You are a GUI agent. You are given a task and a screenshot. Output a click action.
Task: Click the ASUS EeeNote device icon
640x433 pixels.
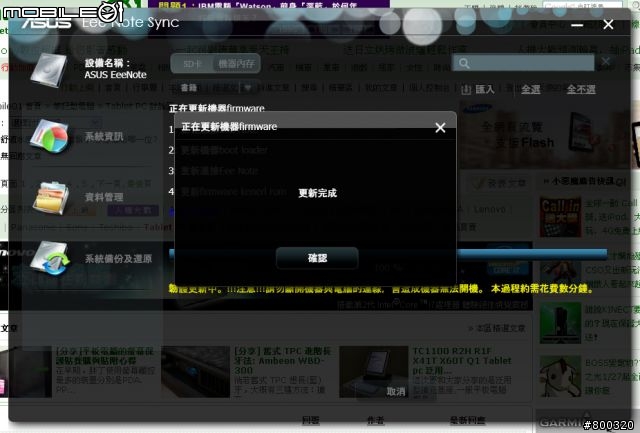(49, 70)
